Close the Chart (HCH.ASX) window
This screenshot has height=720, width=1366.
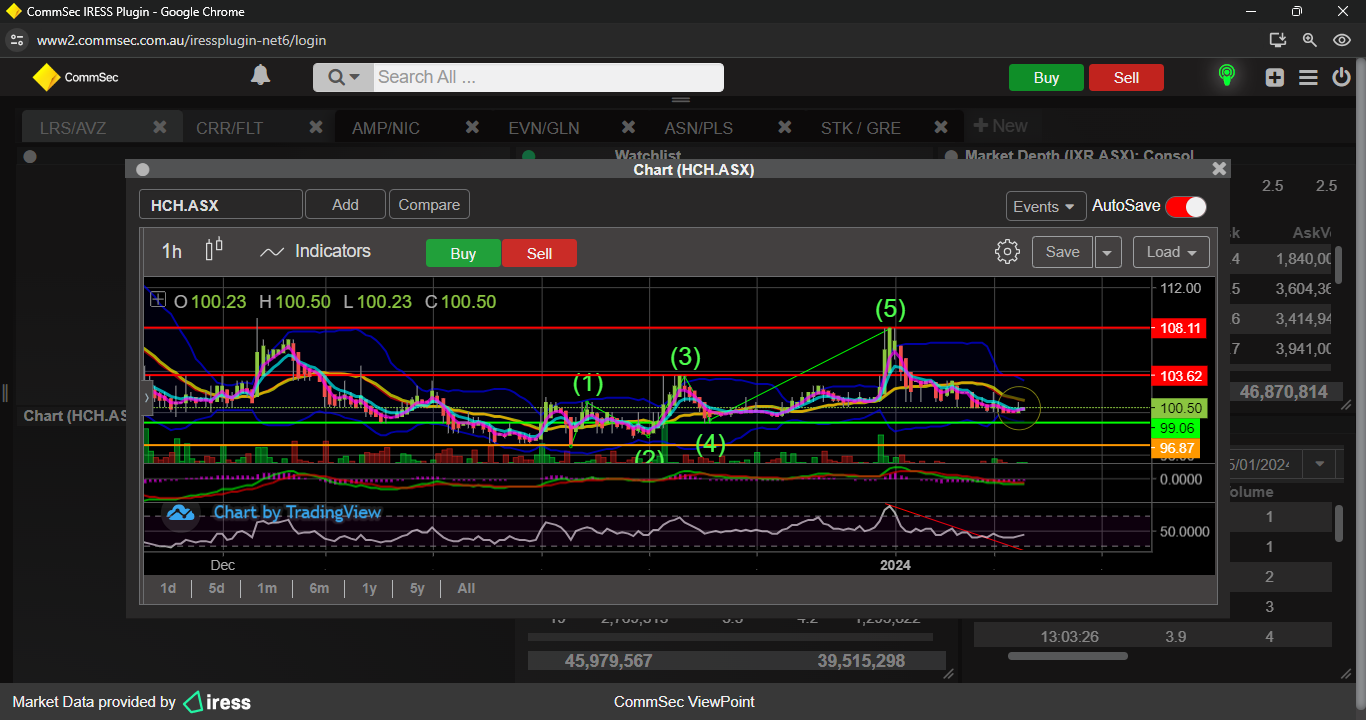pyautogui.click(x=1218, y=169)
